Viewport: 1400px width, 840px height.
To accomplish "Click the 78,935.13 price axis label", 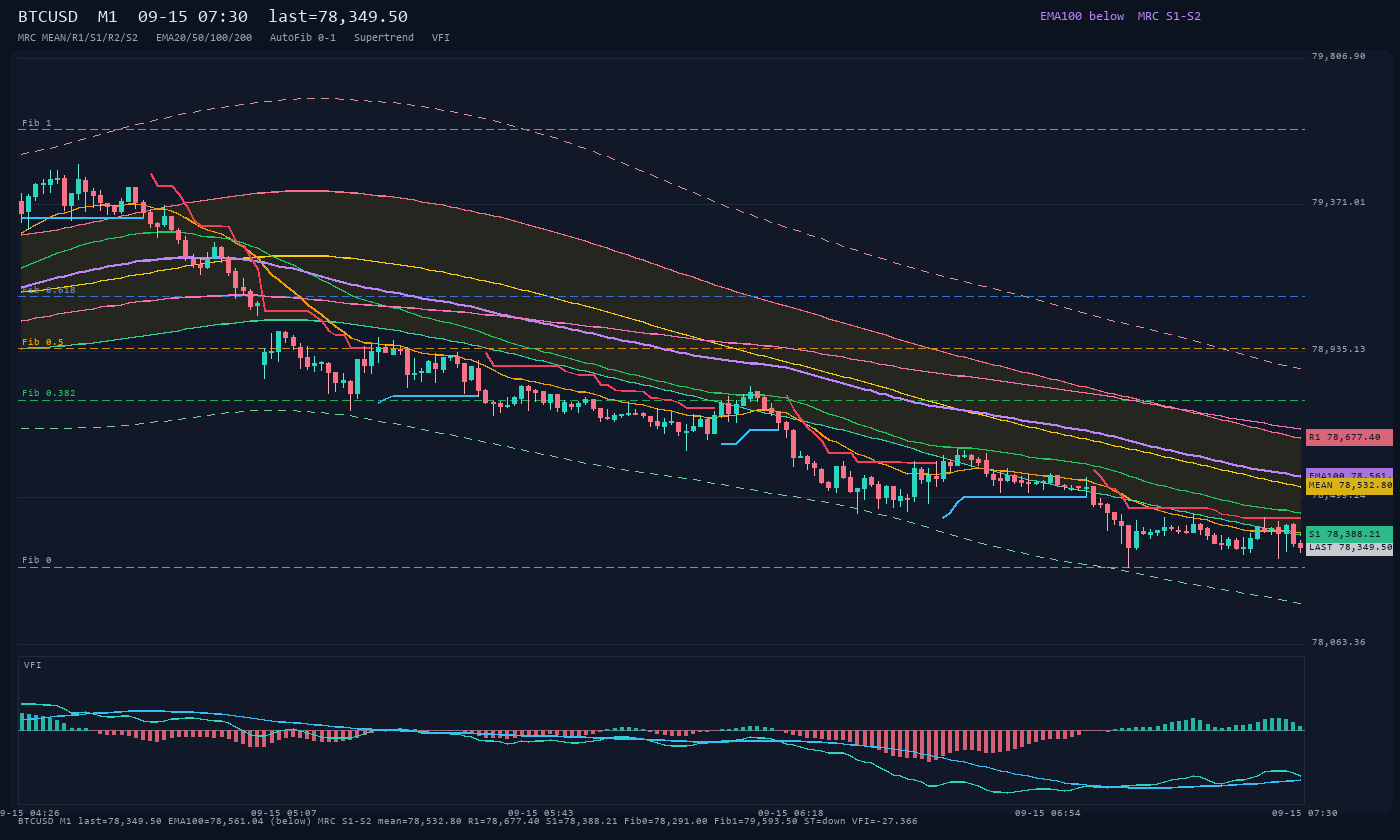I will pos(1338,350).
